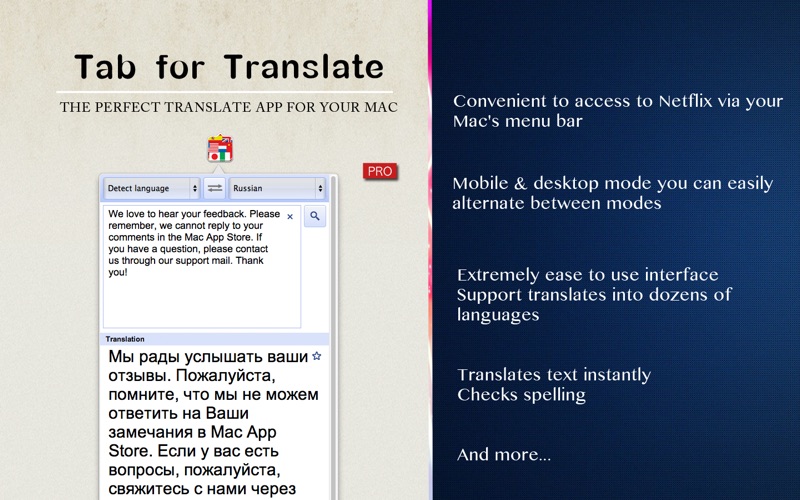Open the Russian target language dropdown
The height and width of the screenshot is (500, 800).
(x=277, y=188)
